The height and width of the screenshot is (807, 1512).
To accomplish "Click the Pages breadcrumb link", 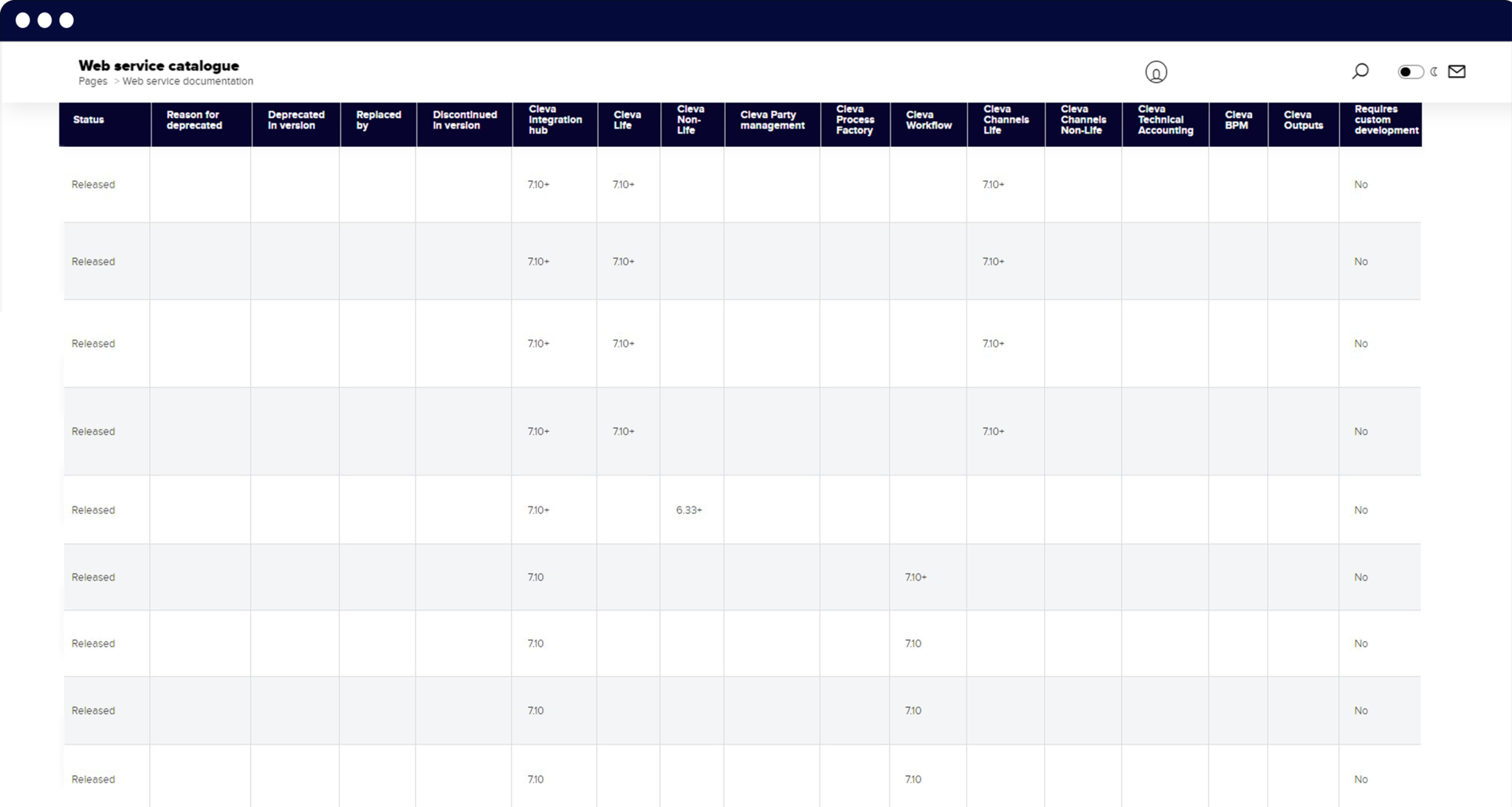I will [93, 81].
